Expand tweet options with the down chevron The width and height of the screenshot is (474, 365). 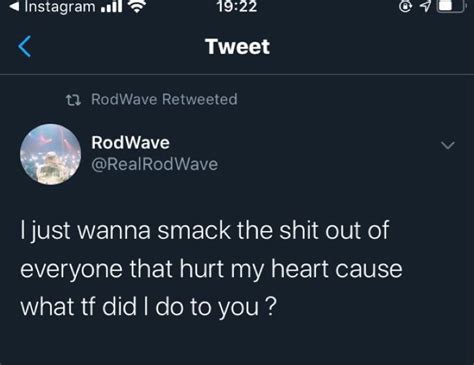[x=448, y=145]
